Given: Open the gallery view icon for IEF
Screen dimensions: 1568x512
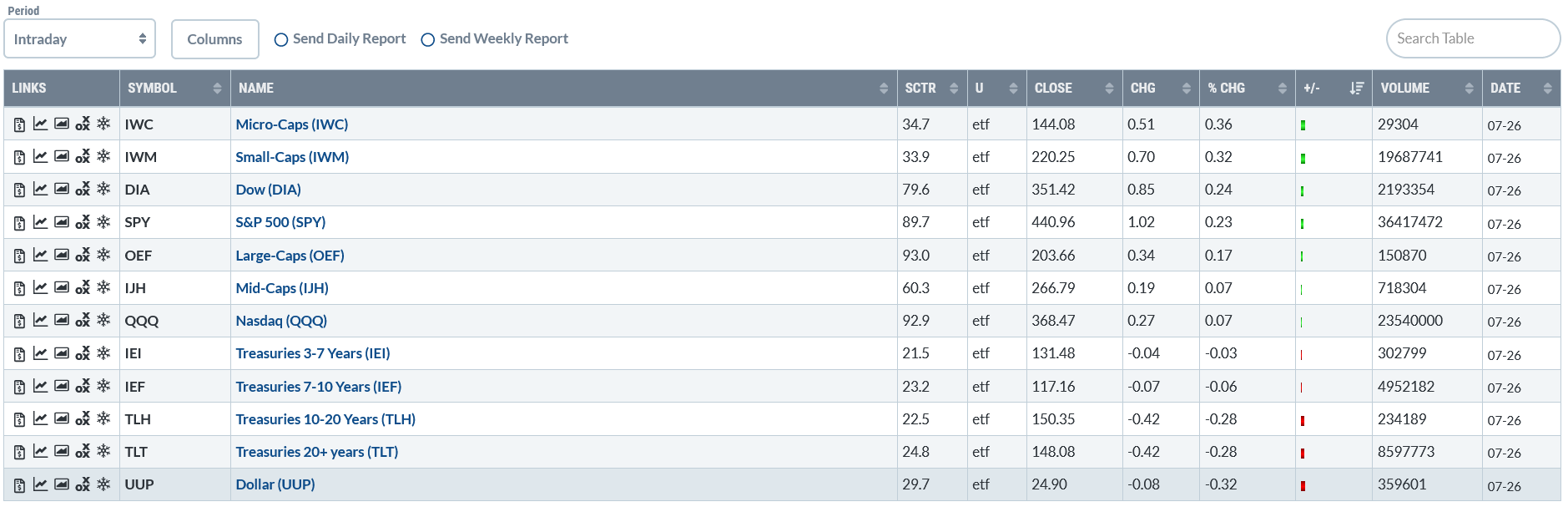Looking at the screenshot, I should click(62, 386).
